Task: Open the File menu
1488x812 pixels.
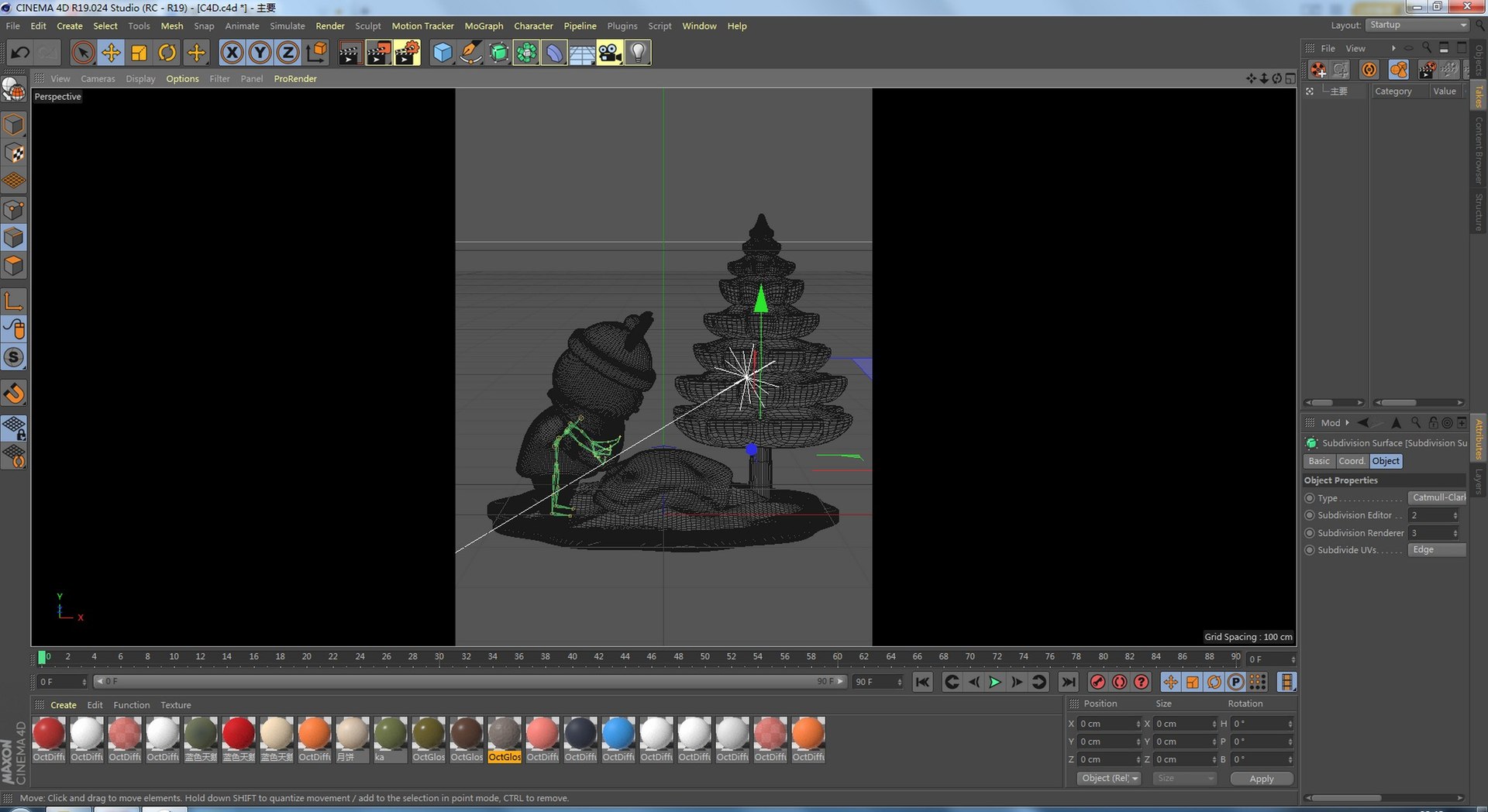Action: pyautogui.click(x=13, y=26)
